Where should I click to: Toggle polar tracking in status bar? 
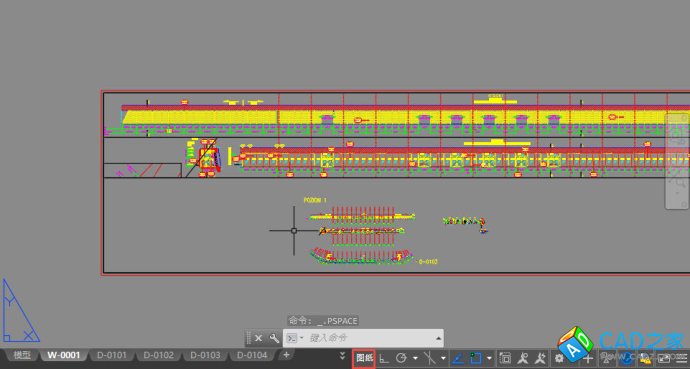pyautogui.click(x=401, y=358)
